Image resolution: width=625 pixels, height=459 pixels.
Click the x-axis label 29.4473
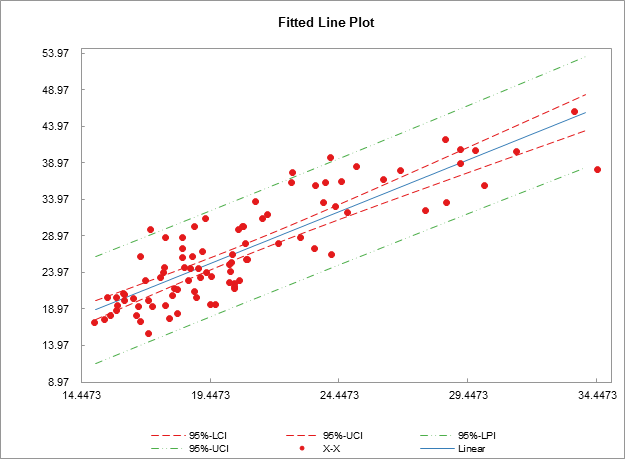pos(468,395)
